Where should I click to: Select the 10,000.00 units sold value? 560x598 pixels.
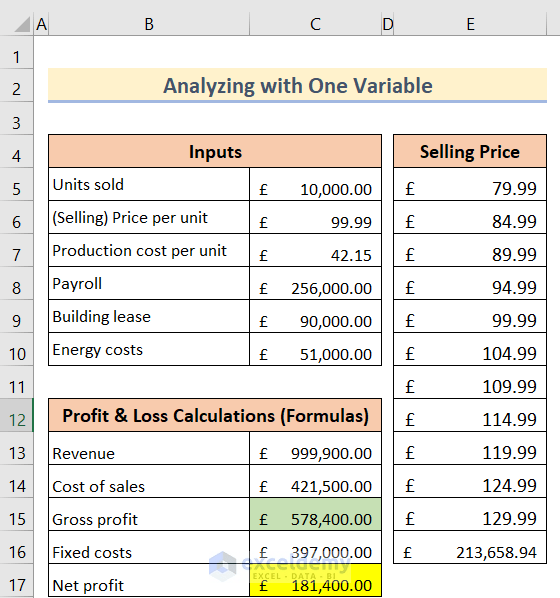[x=315, y=184]
